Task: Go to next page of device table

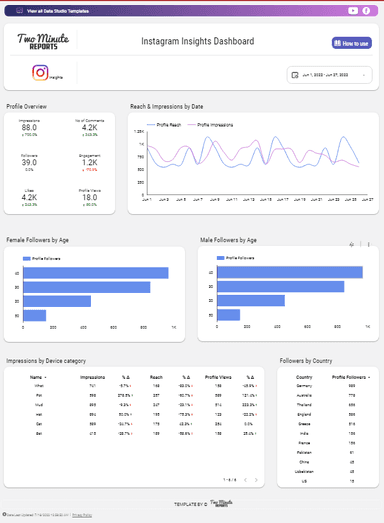Action: pyautogui.click(x=256, y=480)
